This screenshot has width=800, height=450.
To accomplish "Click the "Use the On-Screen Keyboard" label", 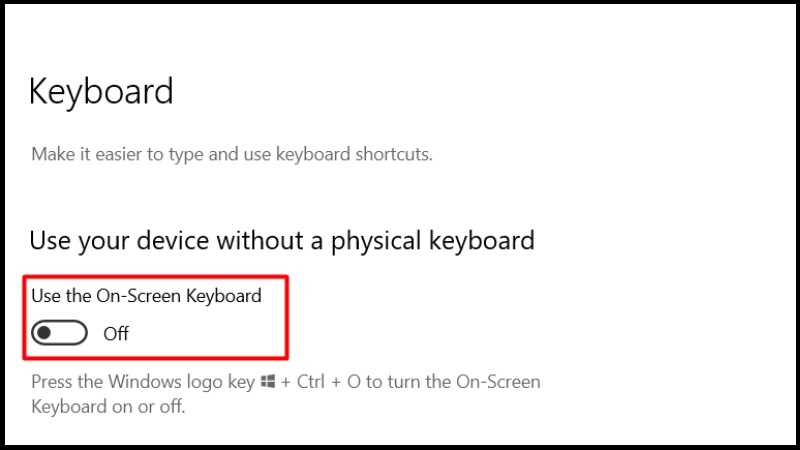I will click(x=146, y=296).
